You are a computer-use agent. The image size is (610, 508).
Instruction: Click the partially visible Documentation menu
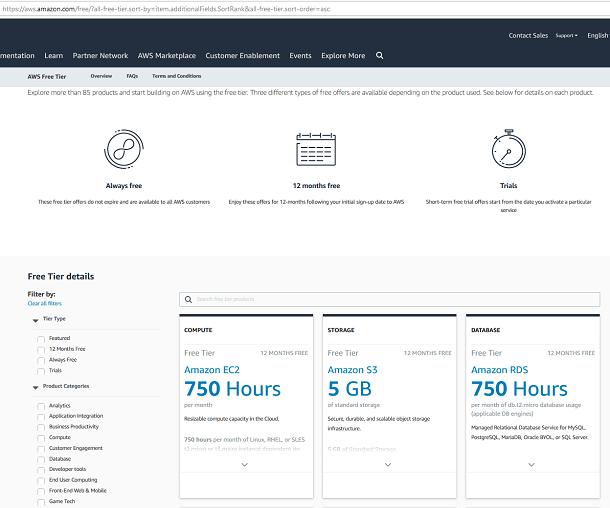click(17, 56)
